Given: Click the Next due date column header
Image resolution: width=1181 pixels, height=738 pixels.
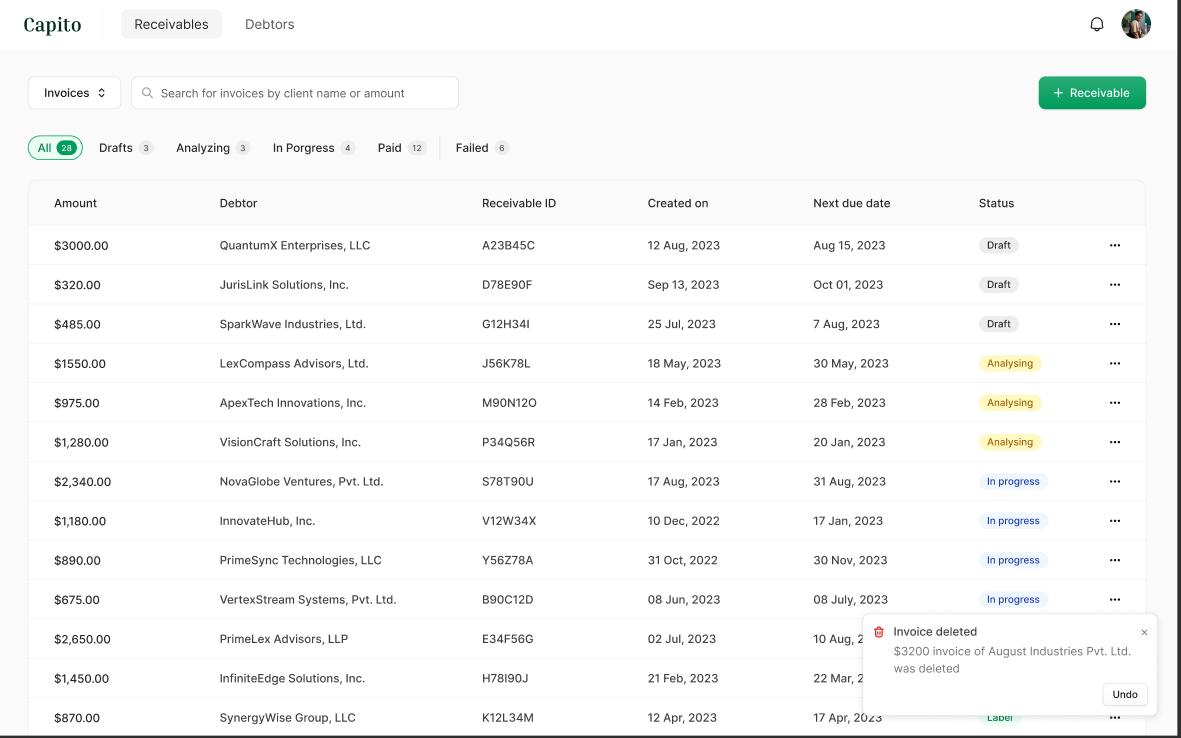Looking at the screenshot, I should tap(851, 203).
